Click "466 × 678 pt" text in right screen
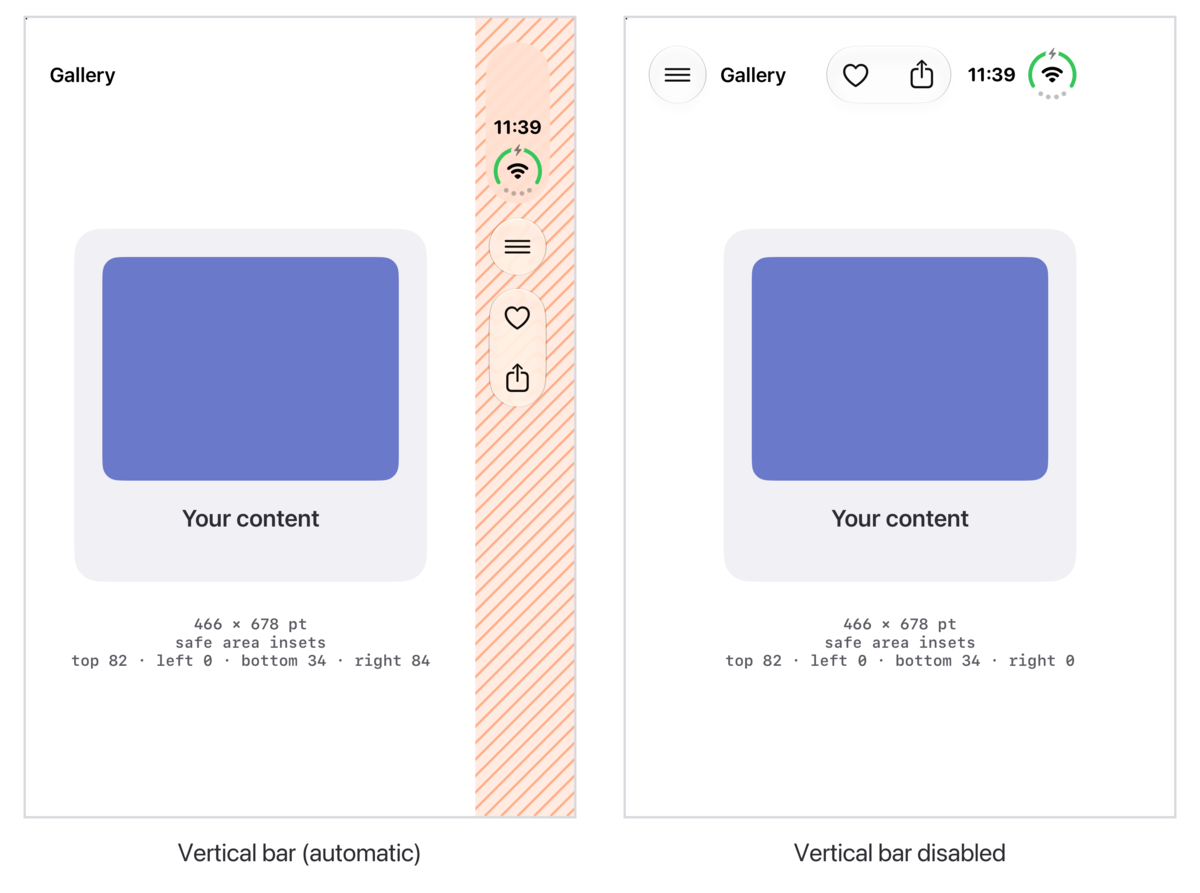Screen dimensions: 1200x893 900,624
